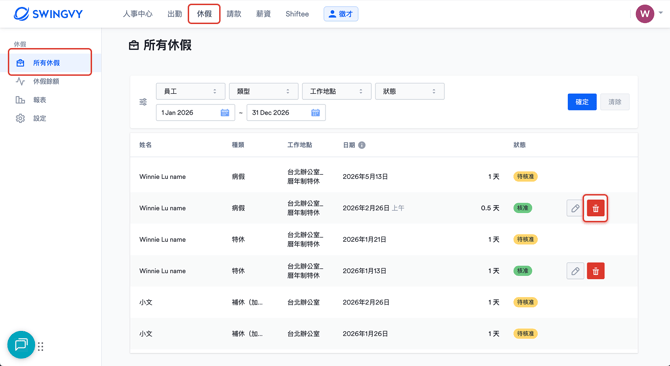Open 休假餘額 in the sidebar
Viewport: 670px width, 366px height.
point(46,81)
